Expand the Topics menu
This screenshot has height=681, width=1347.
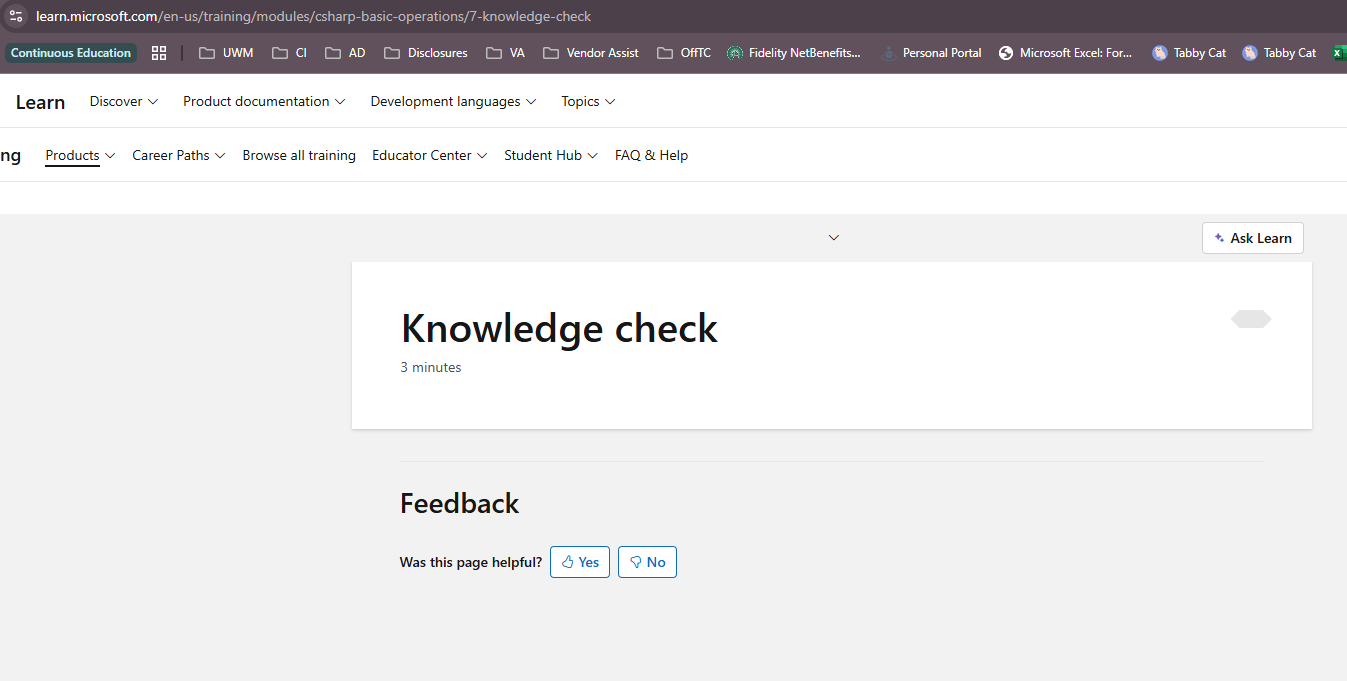[588, 101]
